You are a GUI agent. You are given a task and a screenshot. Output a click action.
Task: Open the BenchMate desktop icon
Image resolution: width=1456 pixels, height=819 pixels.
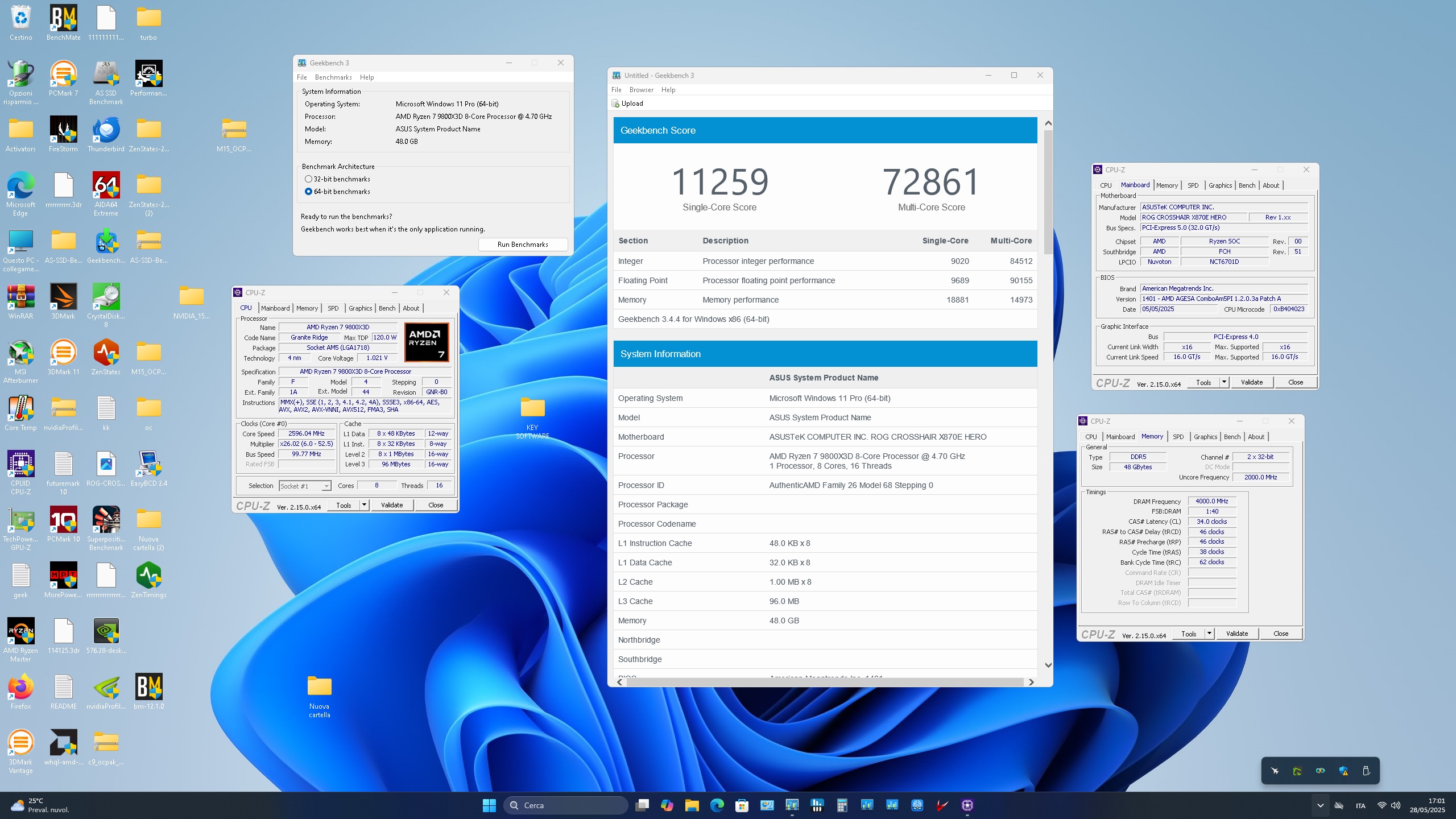(63, 23)
